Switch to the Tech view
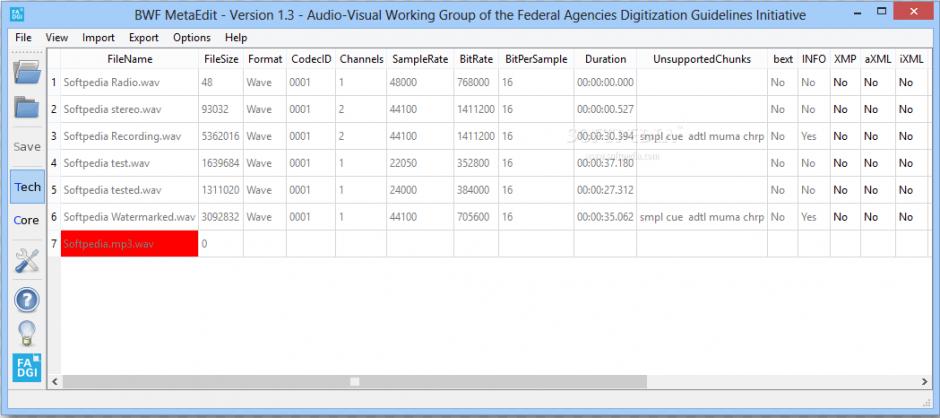The height and width of the screenshot is (418, 940). click(x=27, y=187)
